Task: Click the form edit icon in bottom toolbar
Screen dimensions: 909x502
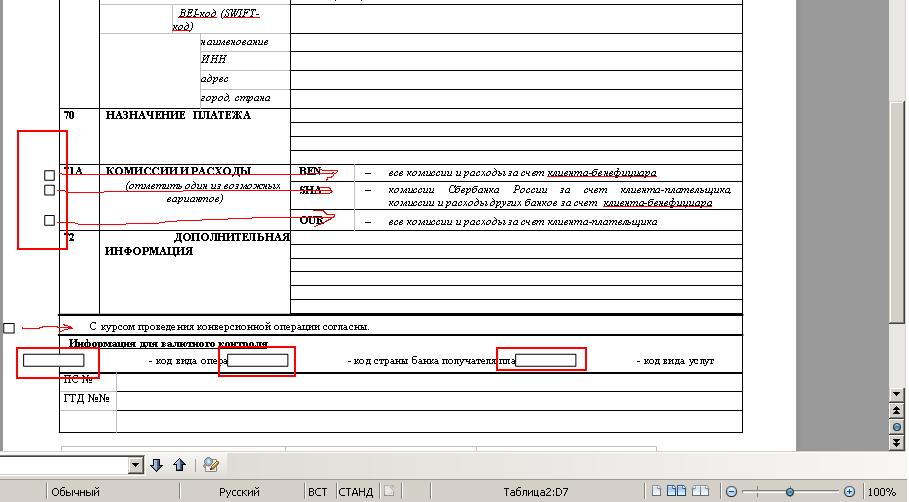Action: (x=210, y=465)
